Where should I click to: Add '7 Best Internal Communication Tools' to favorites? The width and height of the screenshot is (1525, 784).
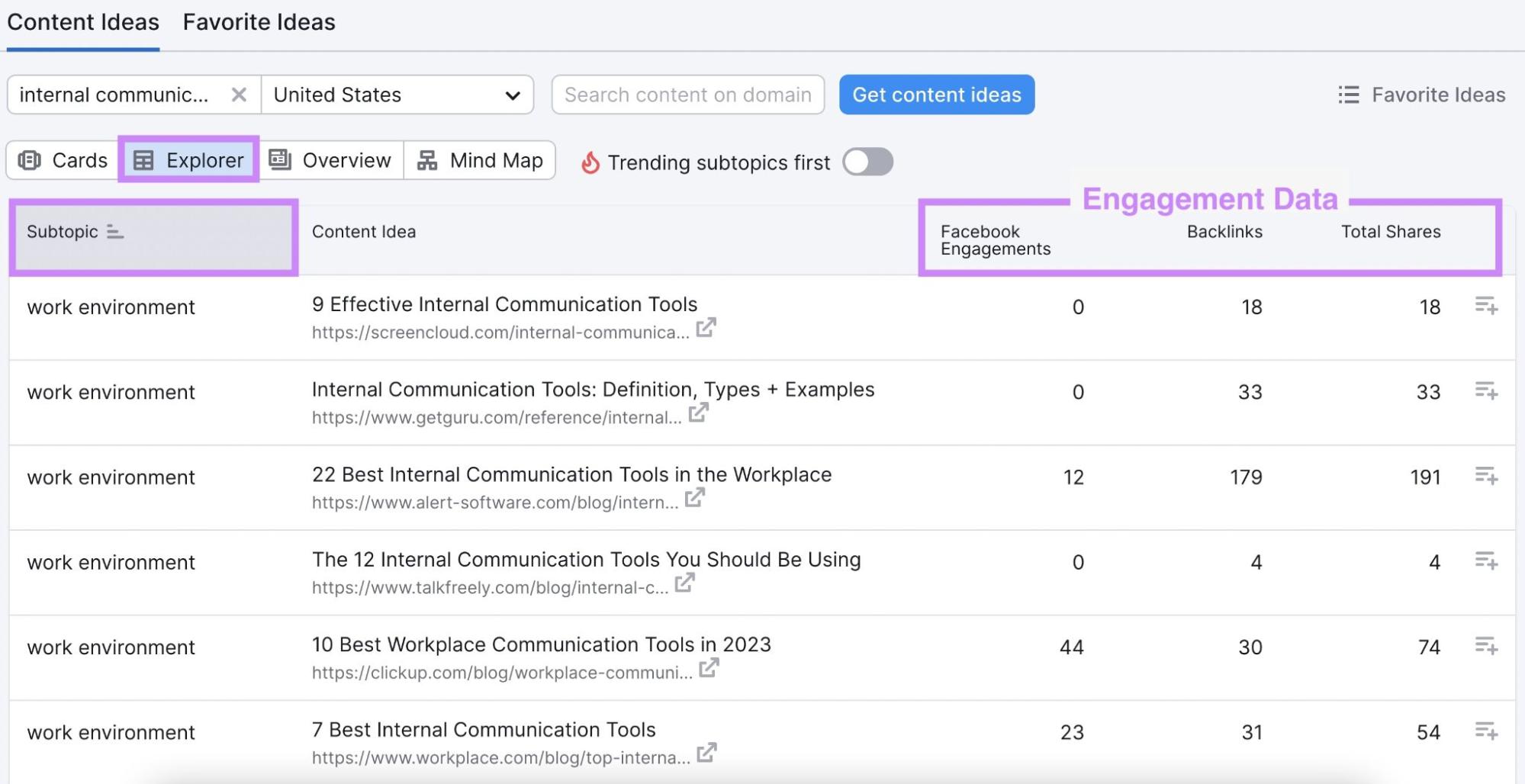(x=1486, y=731)
